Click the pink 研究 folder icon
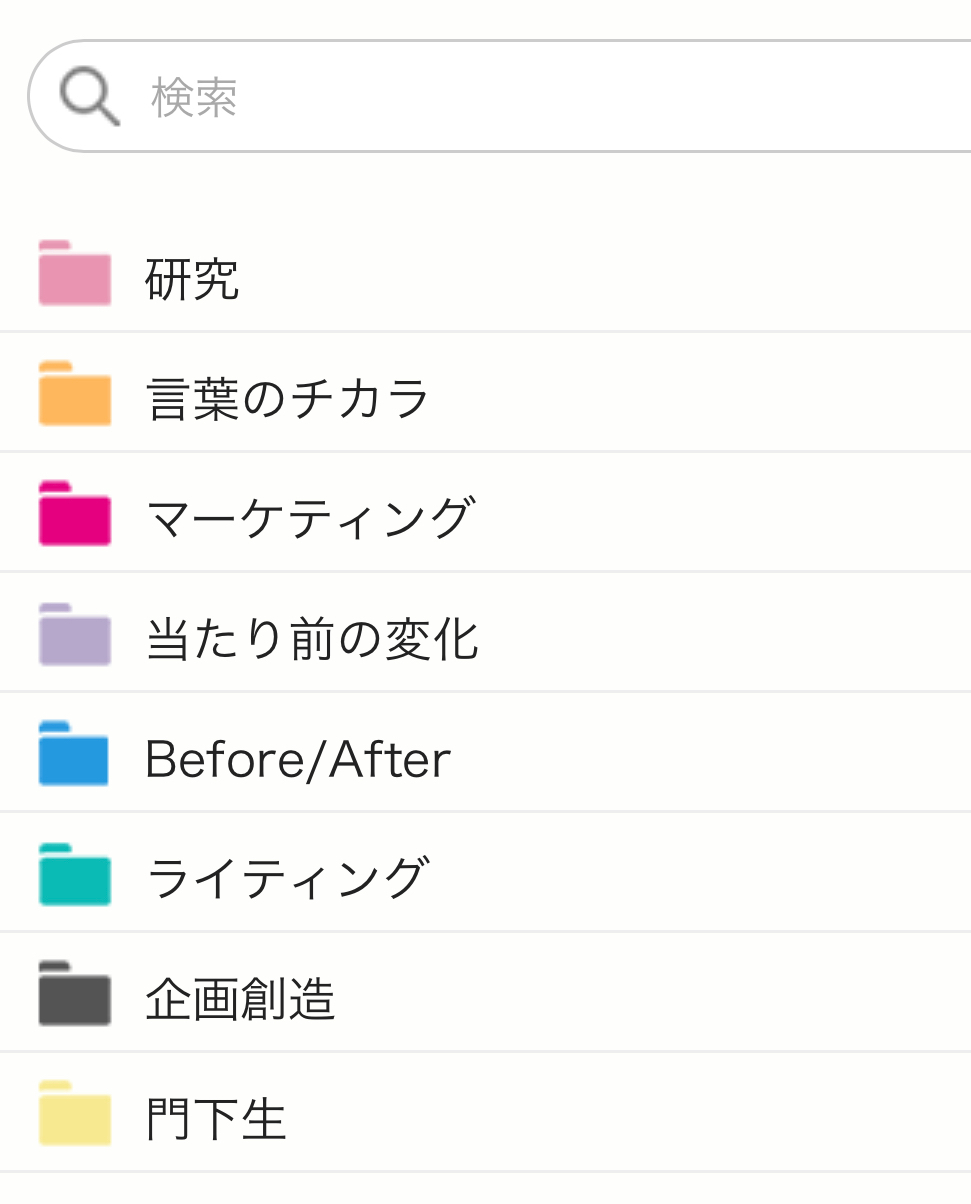Viewport: 971px width, 1204px height. (x=75, y=273)
